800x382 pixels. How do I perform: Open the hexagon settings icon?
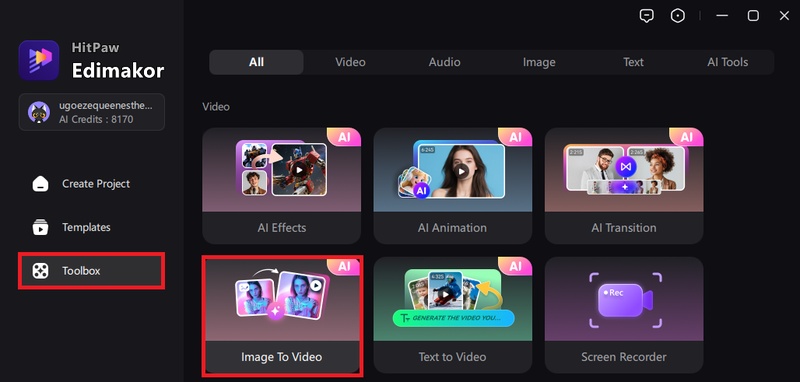click(678, 16)
